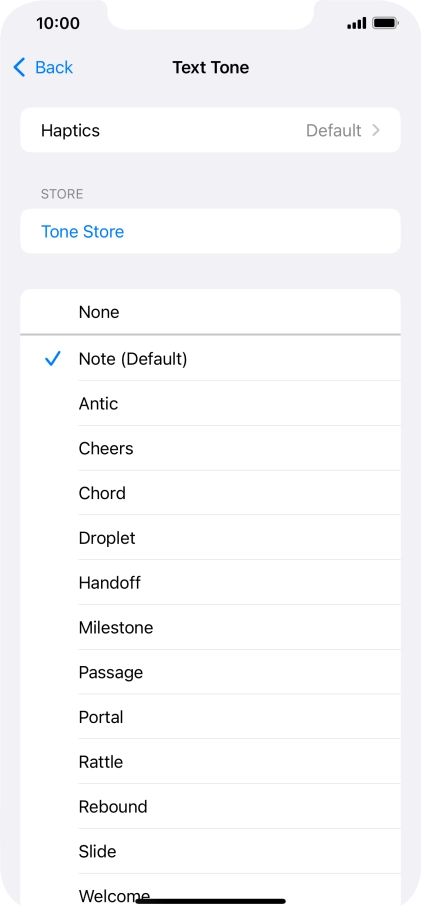This screenshot has width=421, height=912.
Task: Select the Handoff tone
Action: 210,583
